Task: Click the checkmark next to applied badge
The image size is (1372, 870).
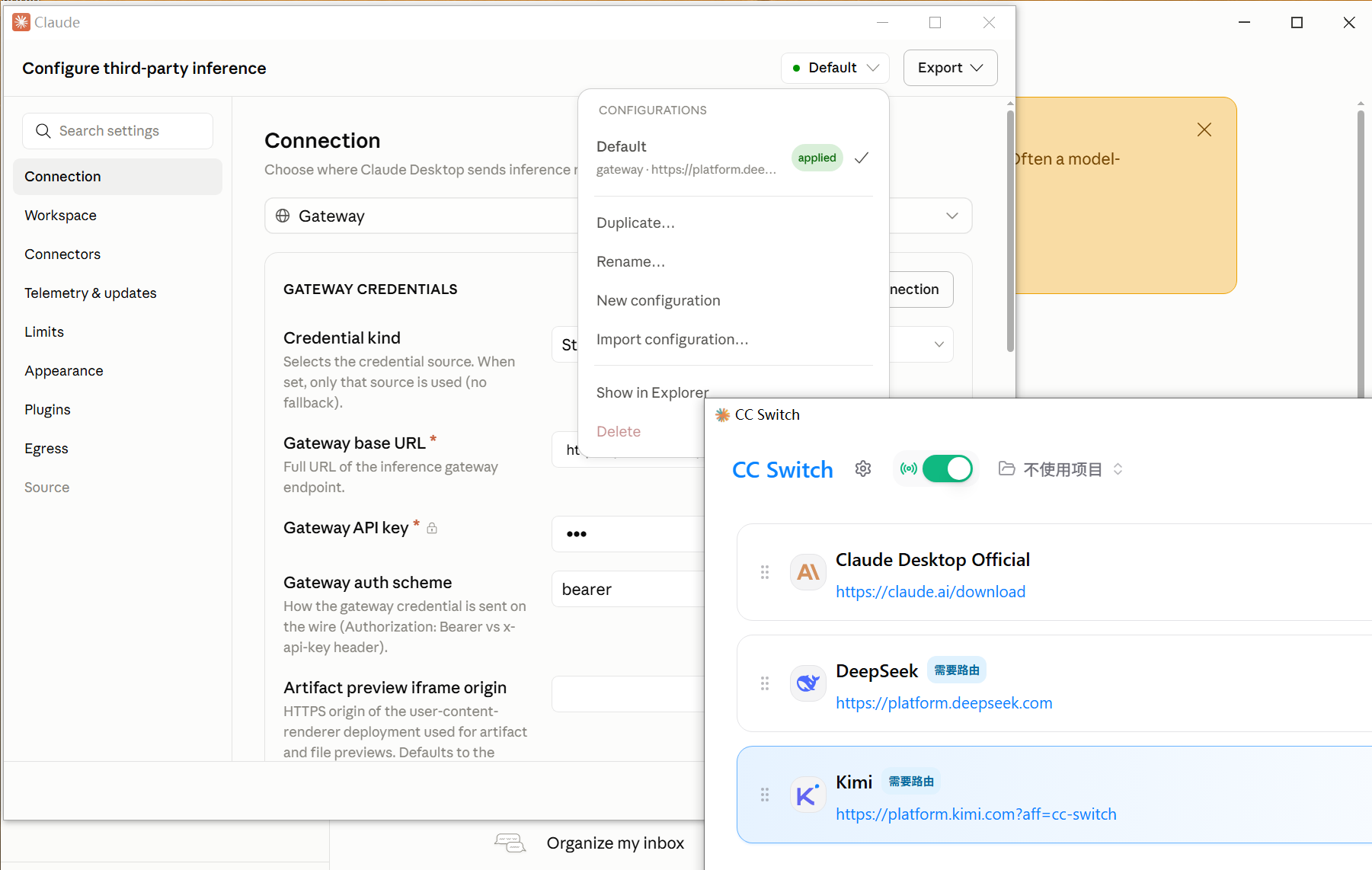Action: 862,158
